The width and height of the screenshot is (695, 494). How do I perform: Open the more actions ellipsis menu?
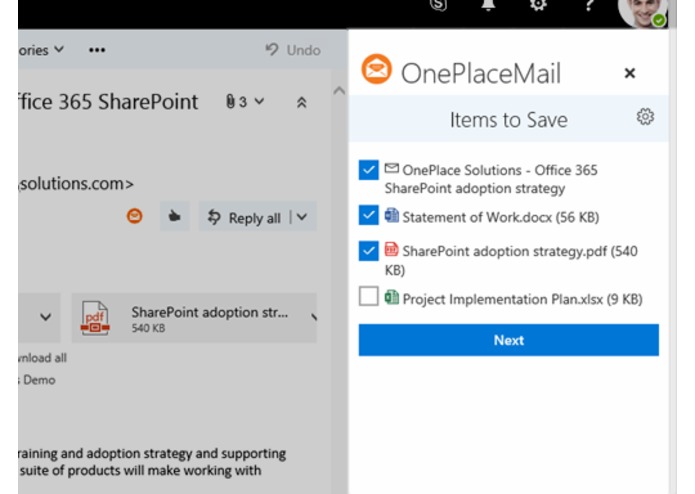click(97, 50)
